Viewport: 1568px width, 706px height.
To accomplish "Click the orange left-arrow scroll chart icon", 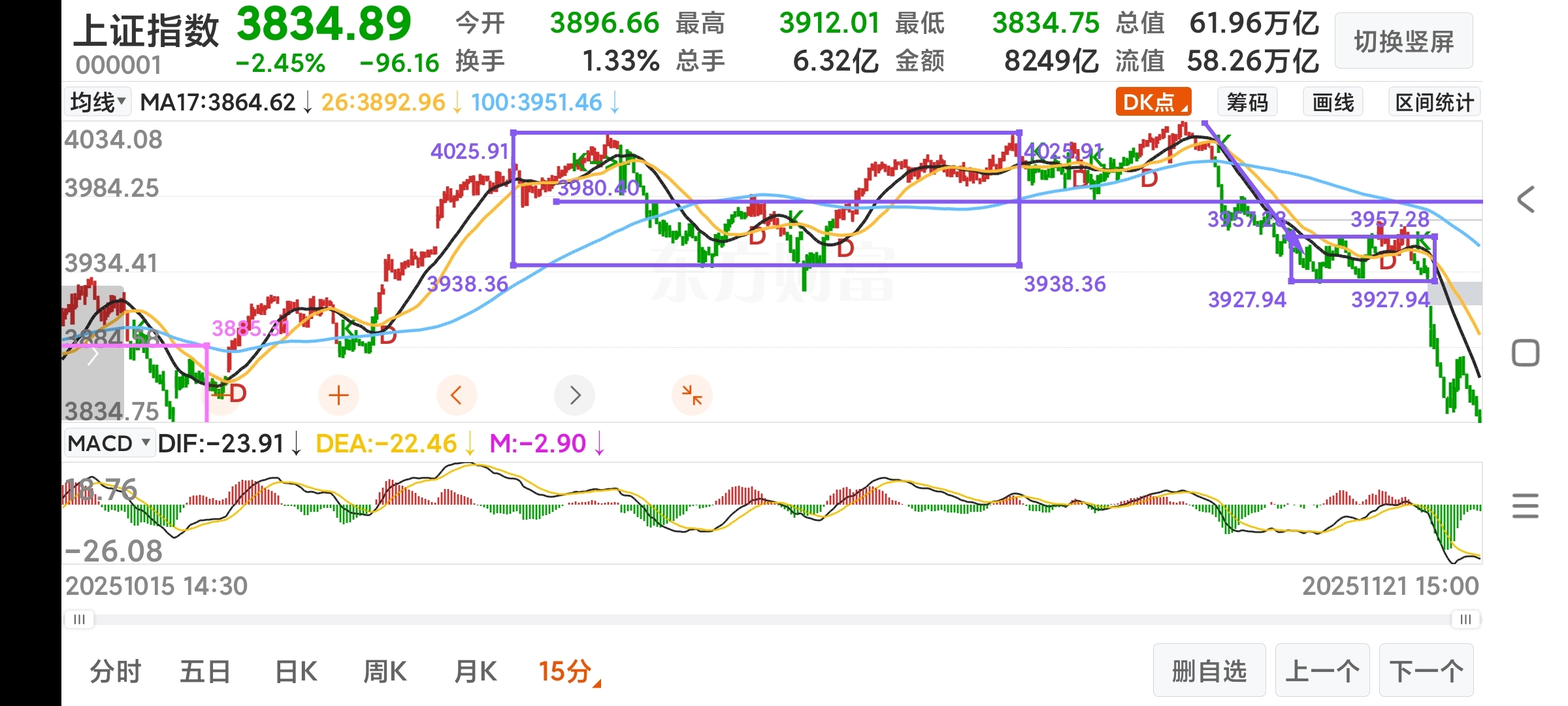I will [457, 395].
